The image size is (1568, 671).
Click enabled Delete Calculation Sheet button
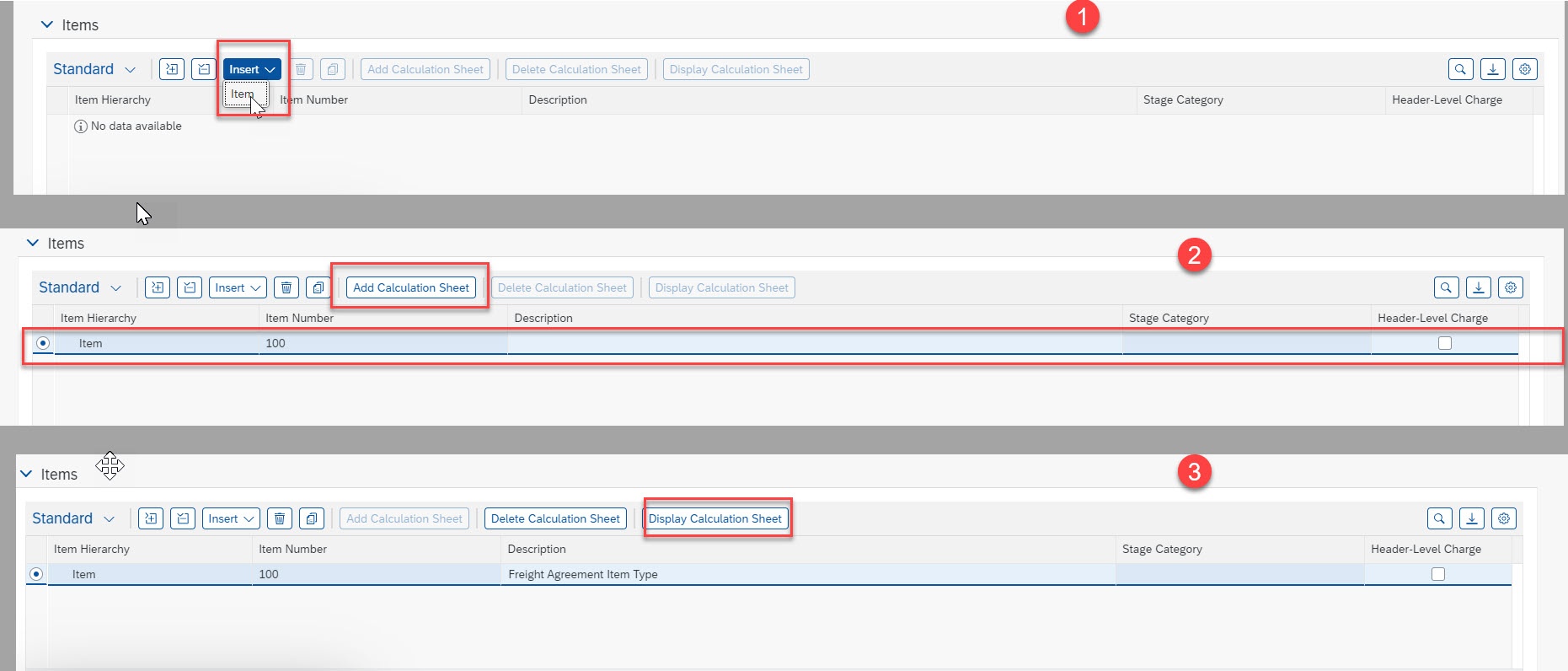(555, 518)
